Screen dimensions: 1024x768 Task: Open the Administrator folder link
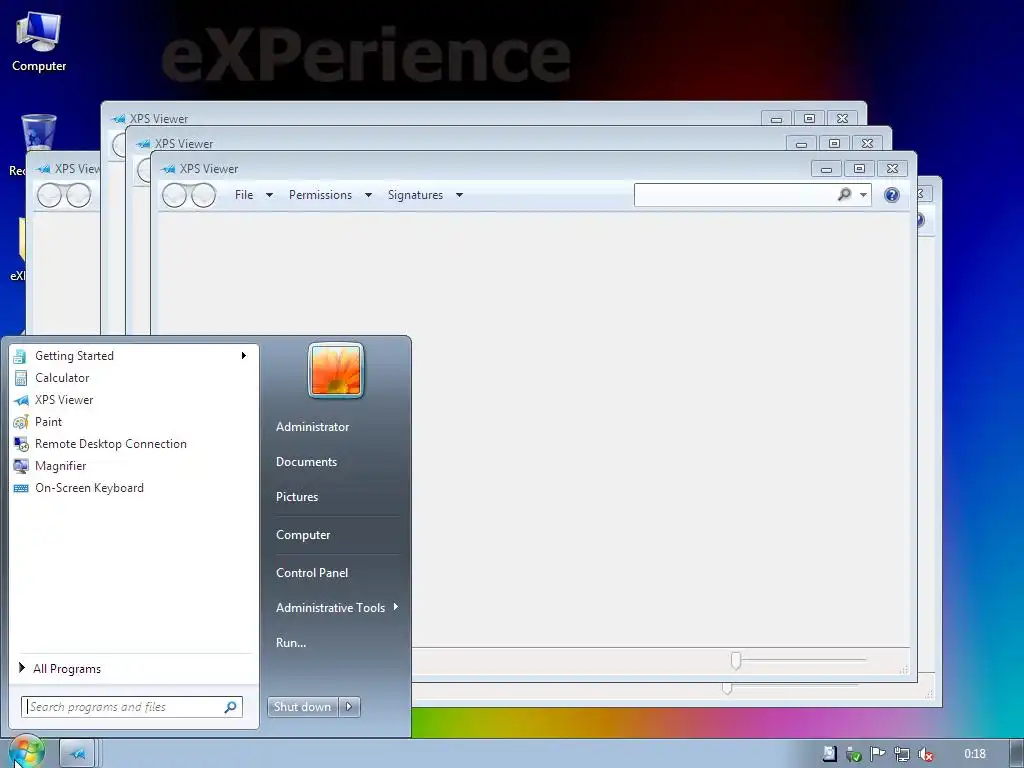click(312, 426)
